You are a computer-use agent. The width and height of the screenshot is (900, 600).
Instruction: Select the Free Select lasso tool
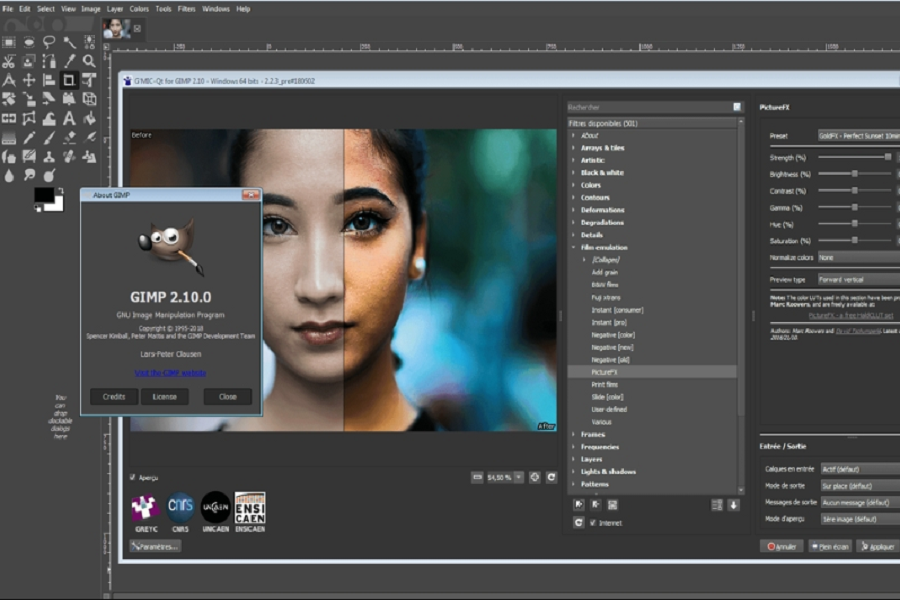(49, 42)
